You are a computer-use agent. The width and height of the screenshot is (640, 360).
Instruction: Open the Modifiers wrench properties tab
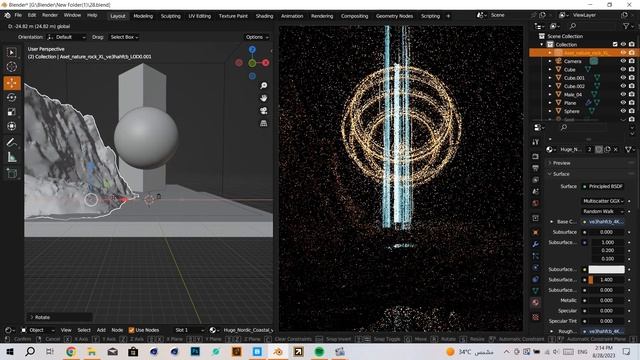tap(536, 244)
